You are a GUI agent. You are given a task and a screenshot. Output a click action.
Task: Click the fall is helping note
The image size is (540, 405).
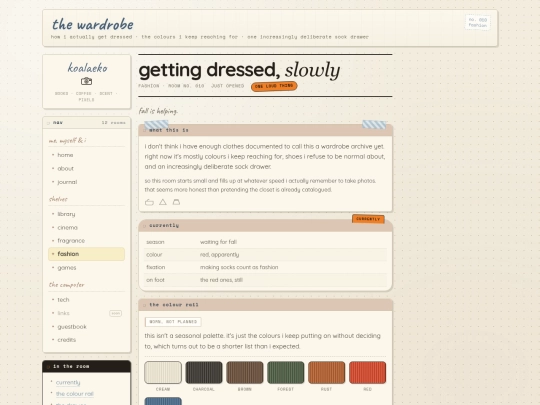[x=158, y=111]
